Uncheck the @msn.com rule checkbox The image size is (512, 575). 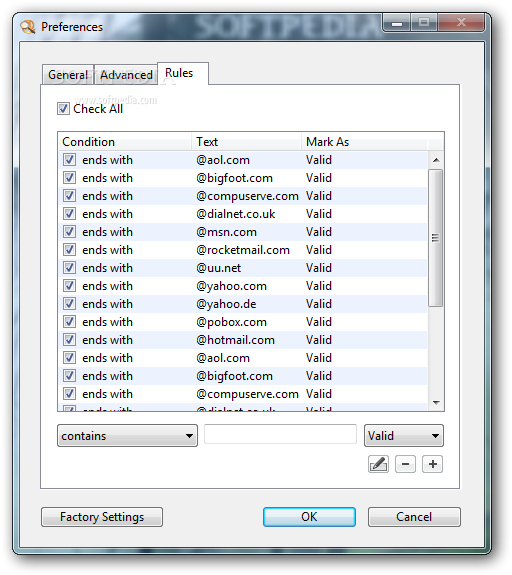tap(69, 232)
